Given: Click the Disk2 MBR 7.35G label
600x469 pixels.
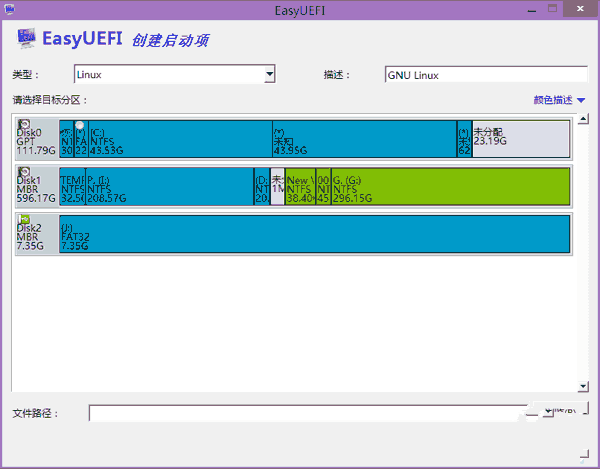Looking at the screenshot, I should click(30, 237).
